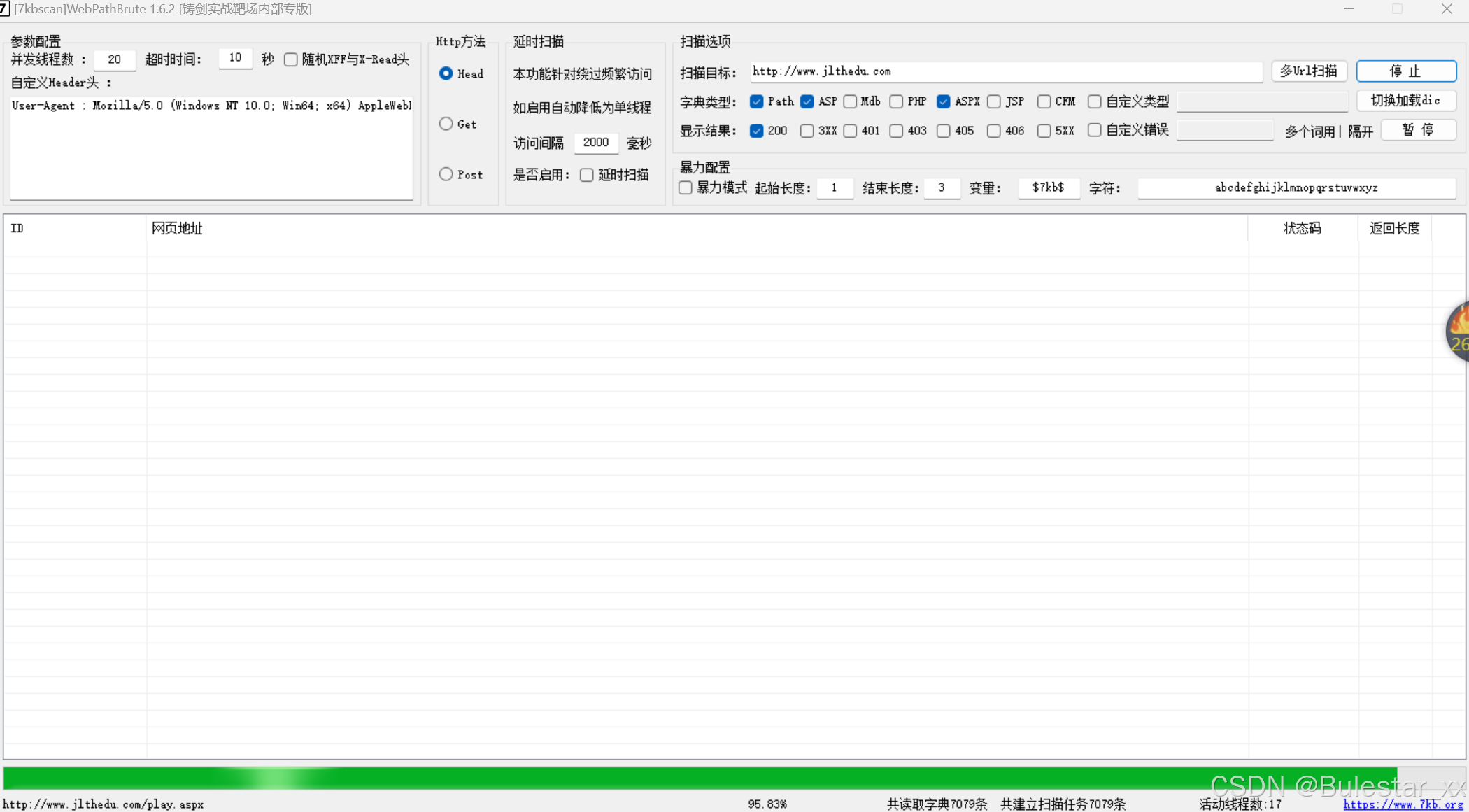The image size is (1469, 812).
Task: Click the floating flame icon at right edge
Action: click(1458, 332)
